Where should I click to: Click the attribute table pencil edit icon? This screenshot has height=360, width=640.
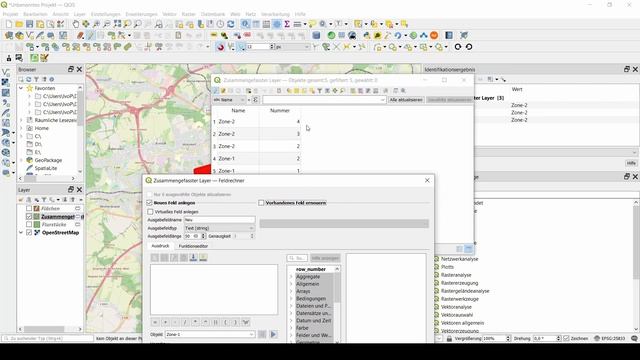[x=216, y=91]
